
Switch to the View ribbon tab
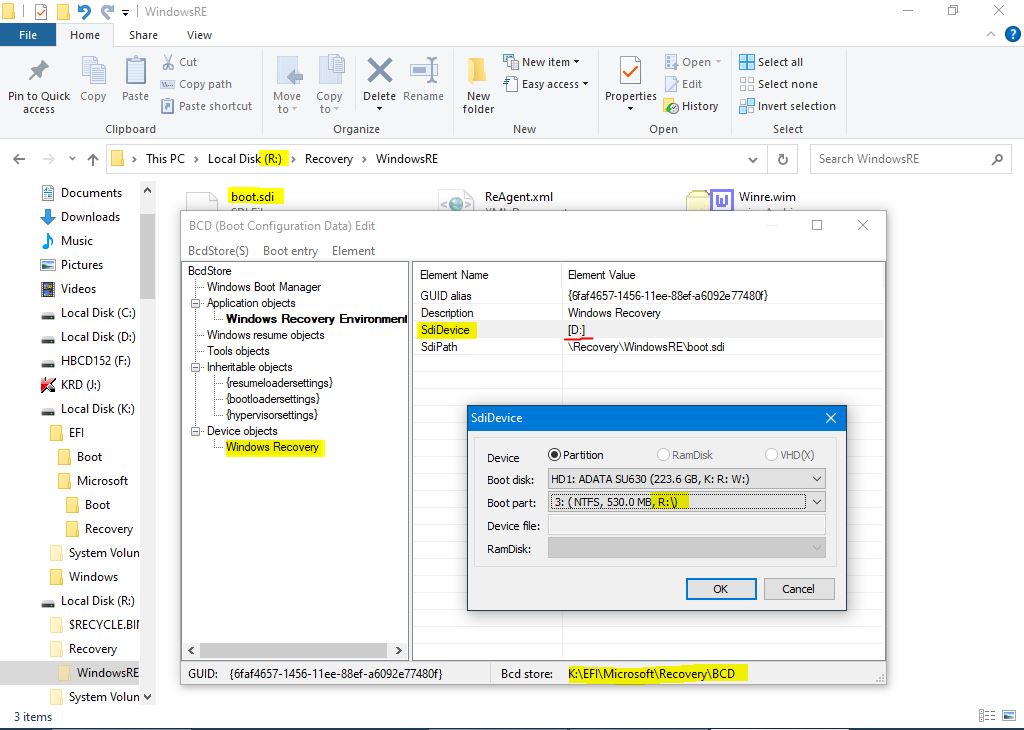pyautogui.click(x=199, y=35)
